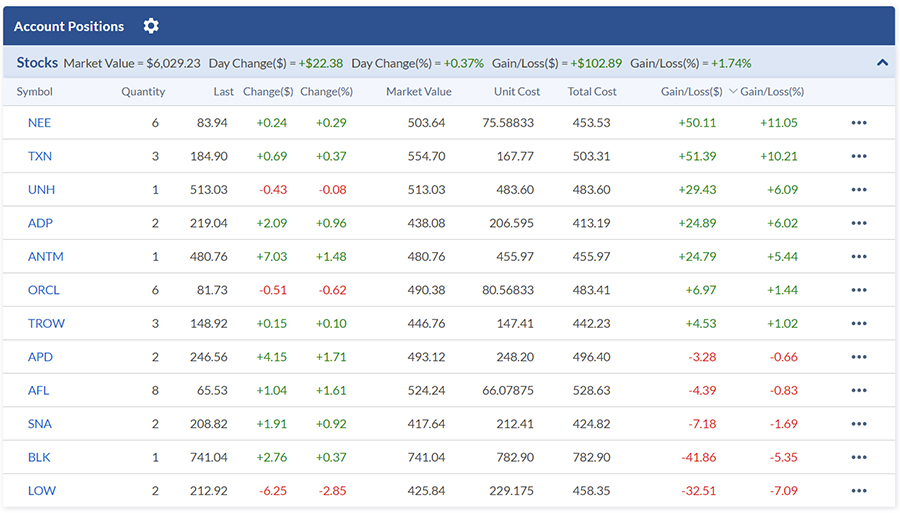Viewport: 900px width, 513px height.
Task: Select AFL unit cost 66.07875
Action: pos(508,390)
